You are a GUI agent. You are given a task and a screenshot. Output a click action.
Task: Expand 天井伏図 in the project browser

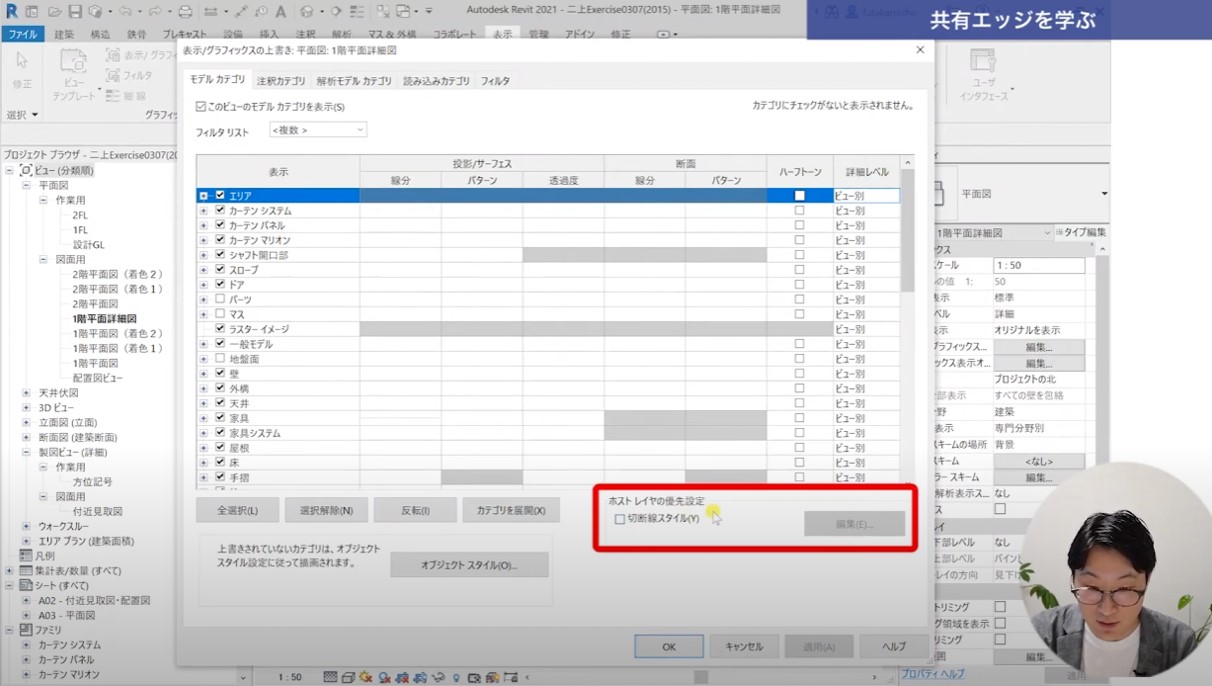27,393
